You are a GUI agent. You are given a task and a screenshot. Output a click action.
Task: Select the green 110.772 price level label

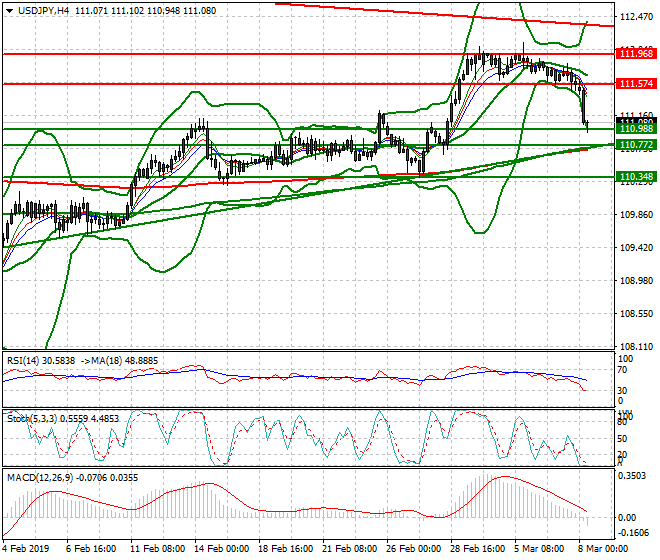click(x=636, y=145)
